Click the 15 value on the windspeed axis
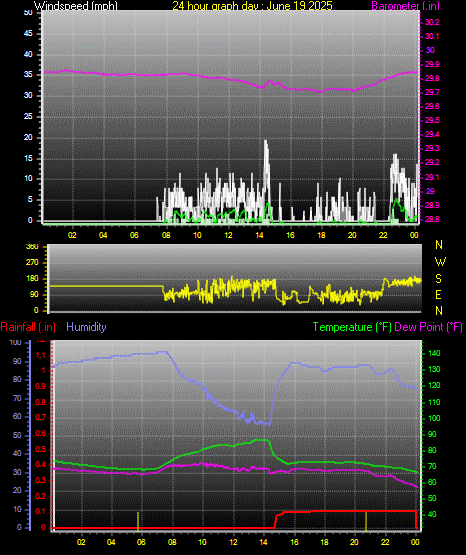The image size is (466, 555). click(x=28, y=158)
